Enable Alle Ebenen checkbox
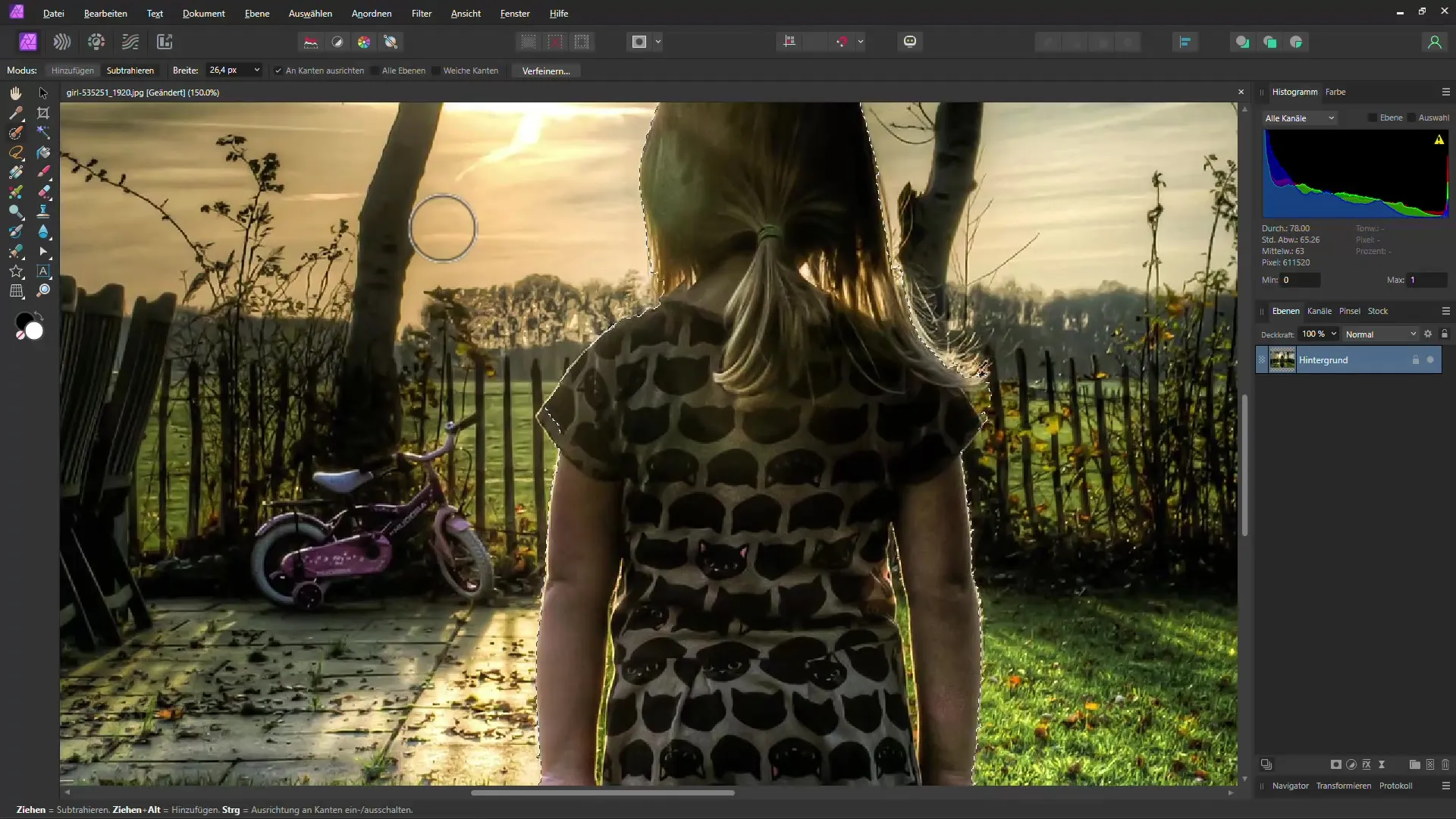The height and width of the screenshot is (819, 1456). click(375, 71)
